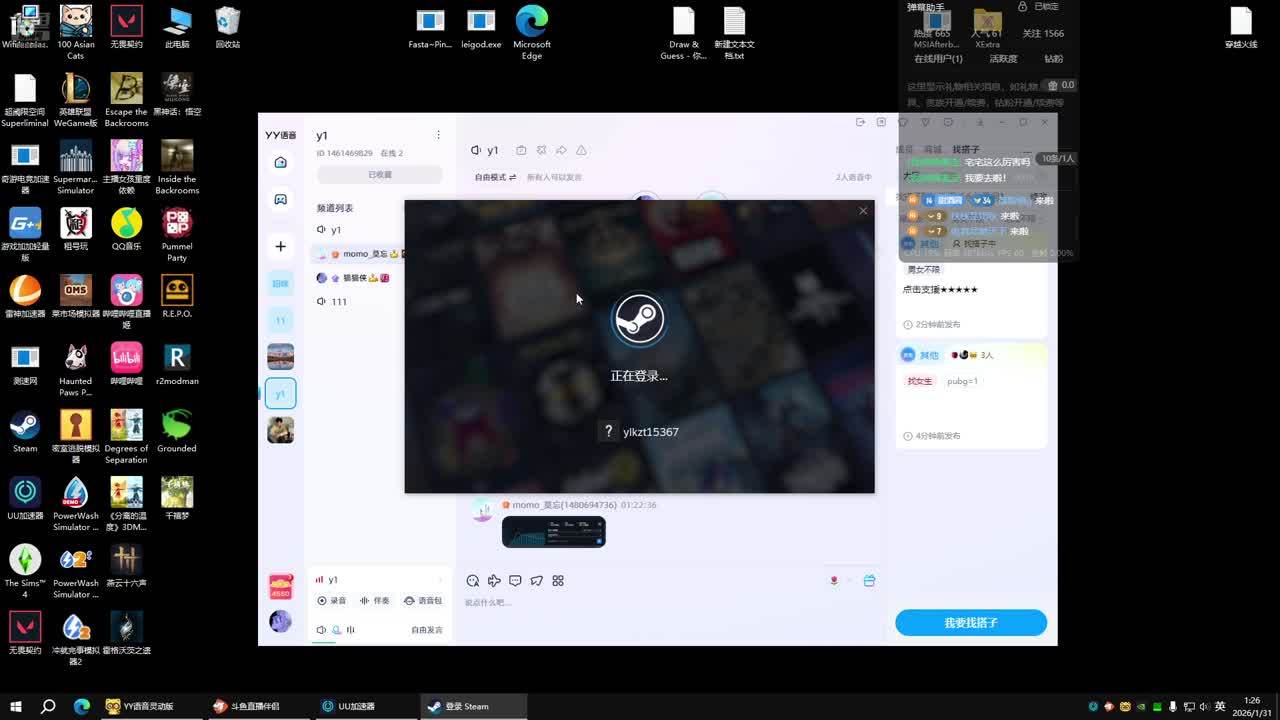The height and width of the screenshot is (720, 1280).
Task: Click the blue calendar icon right of chat toolbar
Action: (869, 581)
